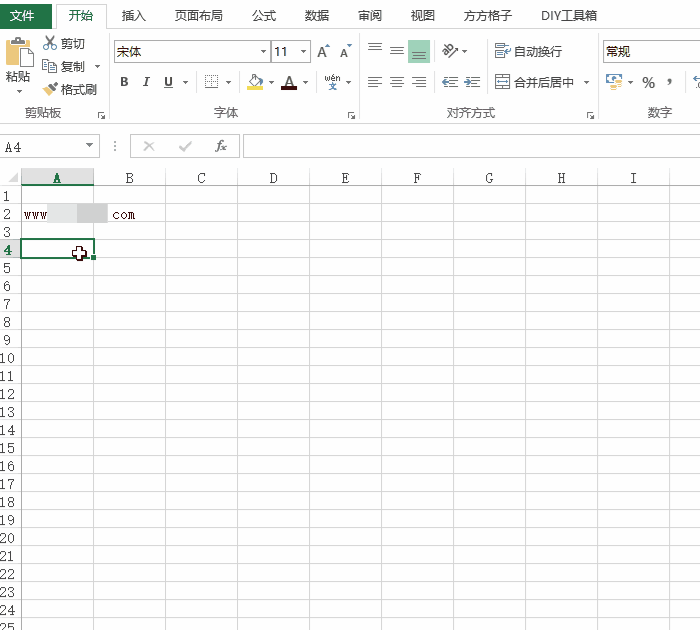Select row 10 header
The height and width of the screenshot is (630, 700).
pos(10,358)
